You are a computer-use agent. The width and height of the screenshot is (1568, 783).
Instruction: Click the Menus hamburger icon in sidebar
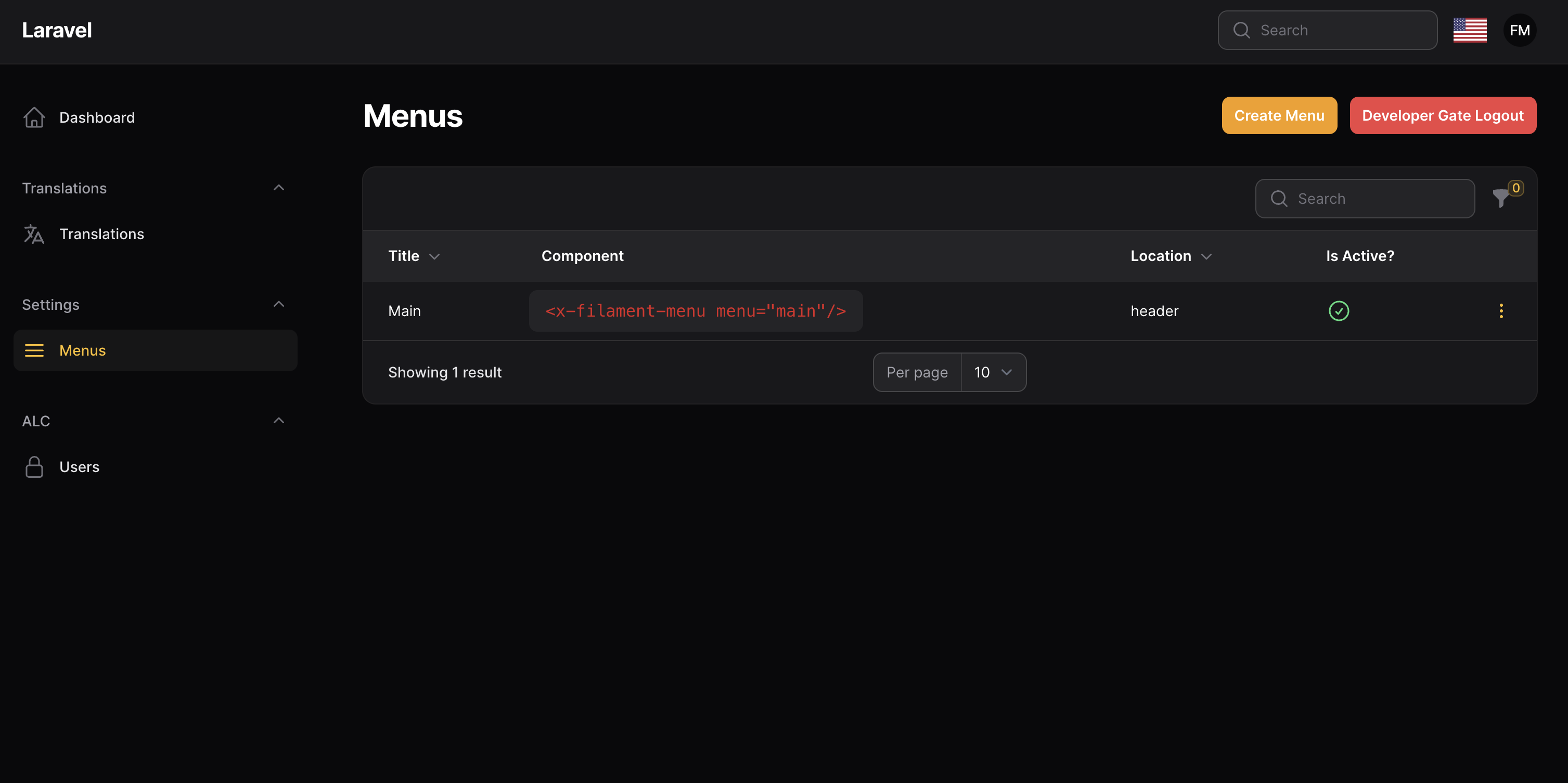[x=34, y=350]
